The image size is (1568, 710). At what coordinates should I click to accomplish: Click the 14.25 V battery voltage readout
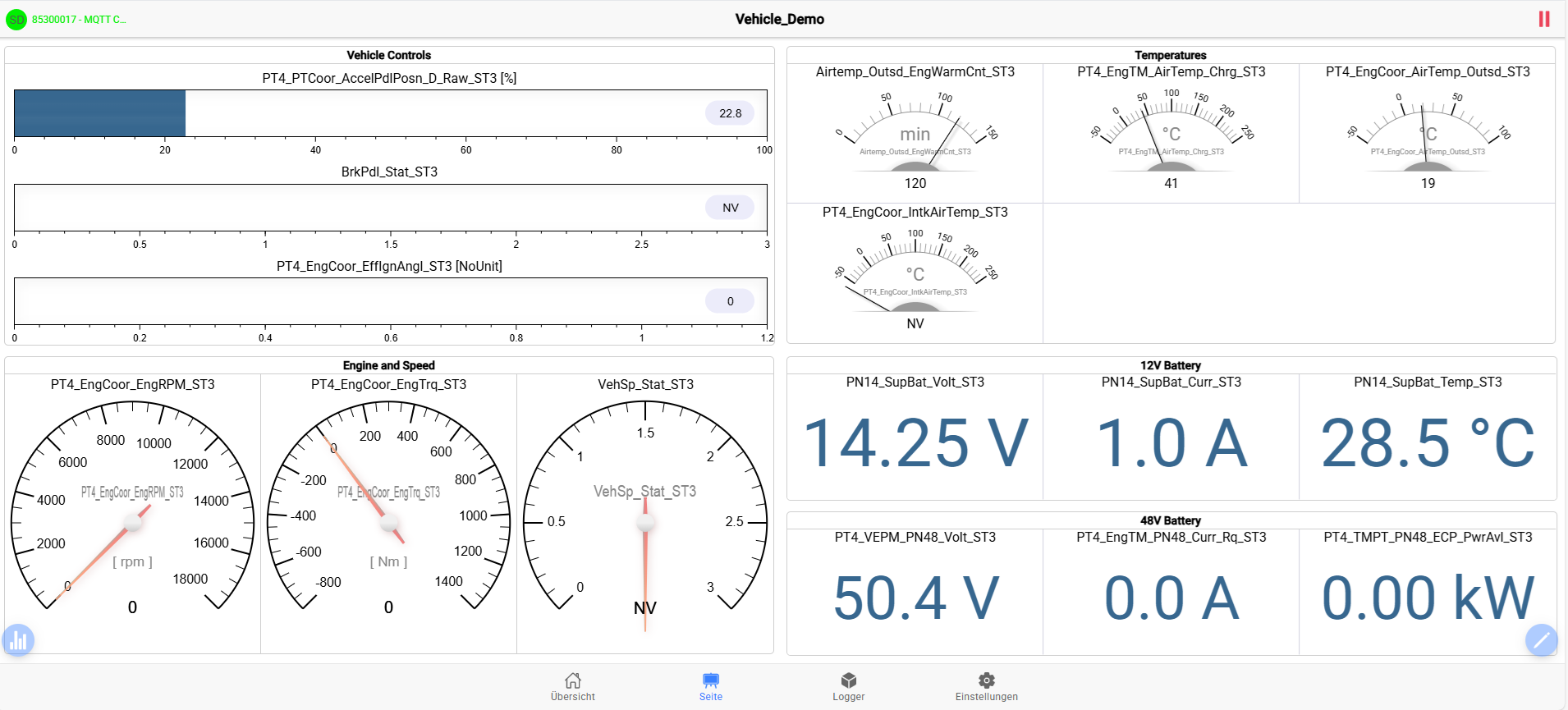[x=915, y=443]
